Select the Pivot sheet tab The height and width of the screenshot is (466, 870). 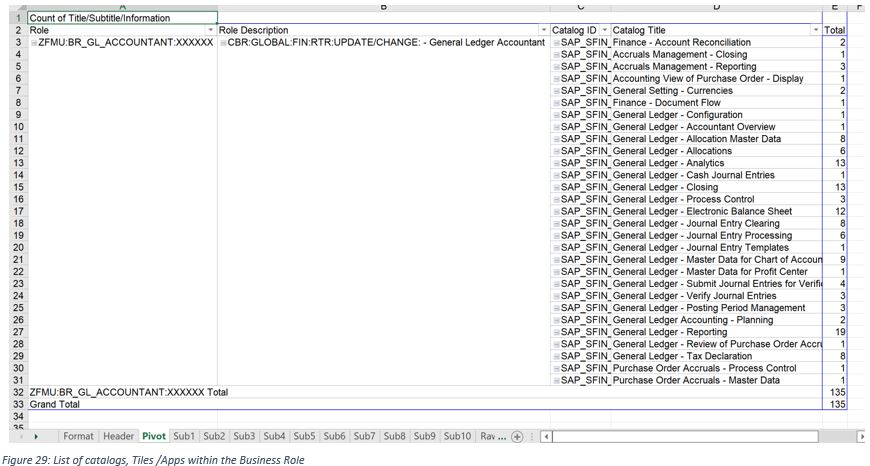pos(154,436)
